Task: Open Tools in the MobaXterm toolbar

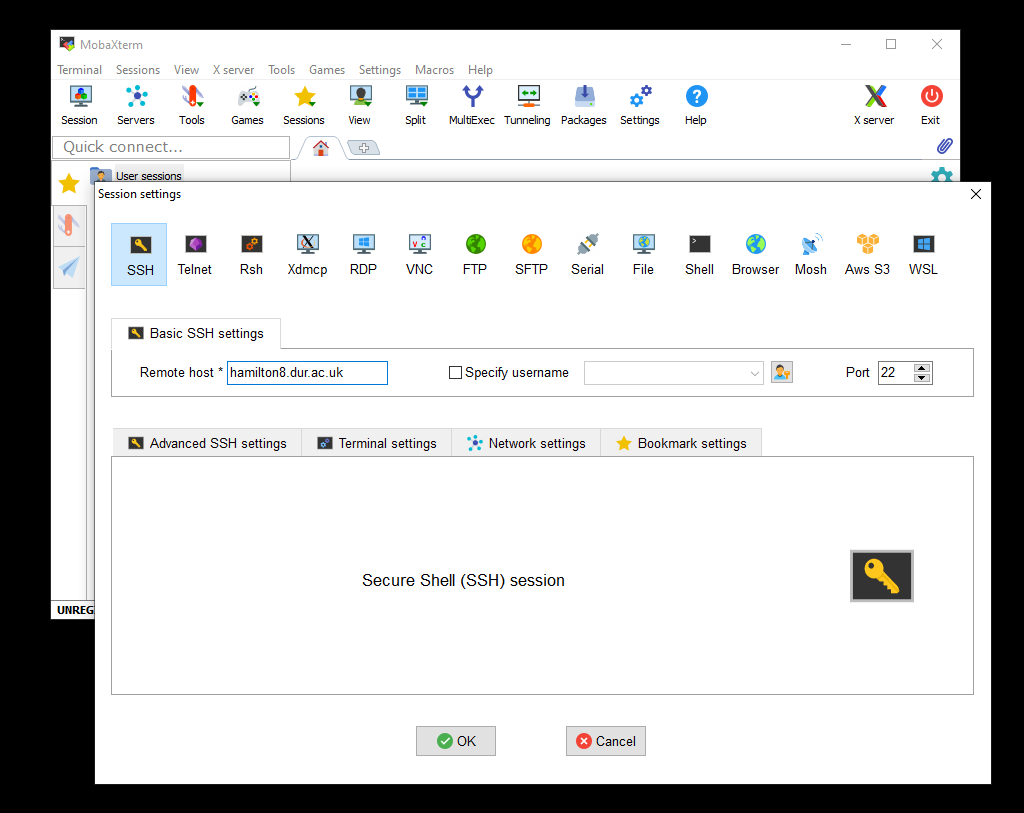Action: [192, 105]
